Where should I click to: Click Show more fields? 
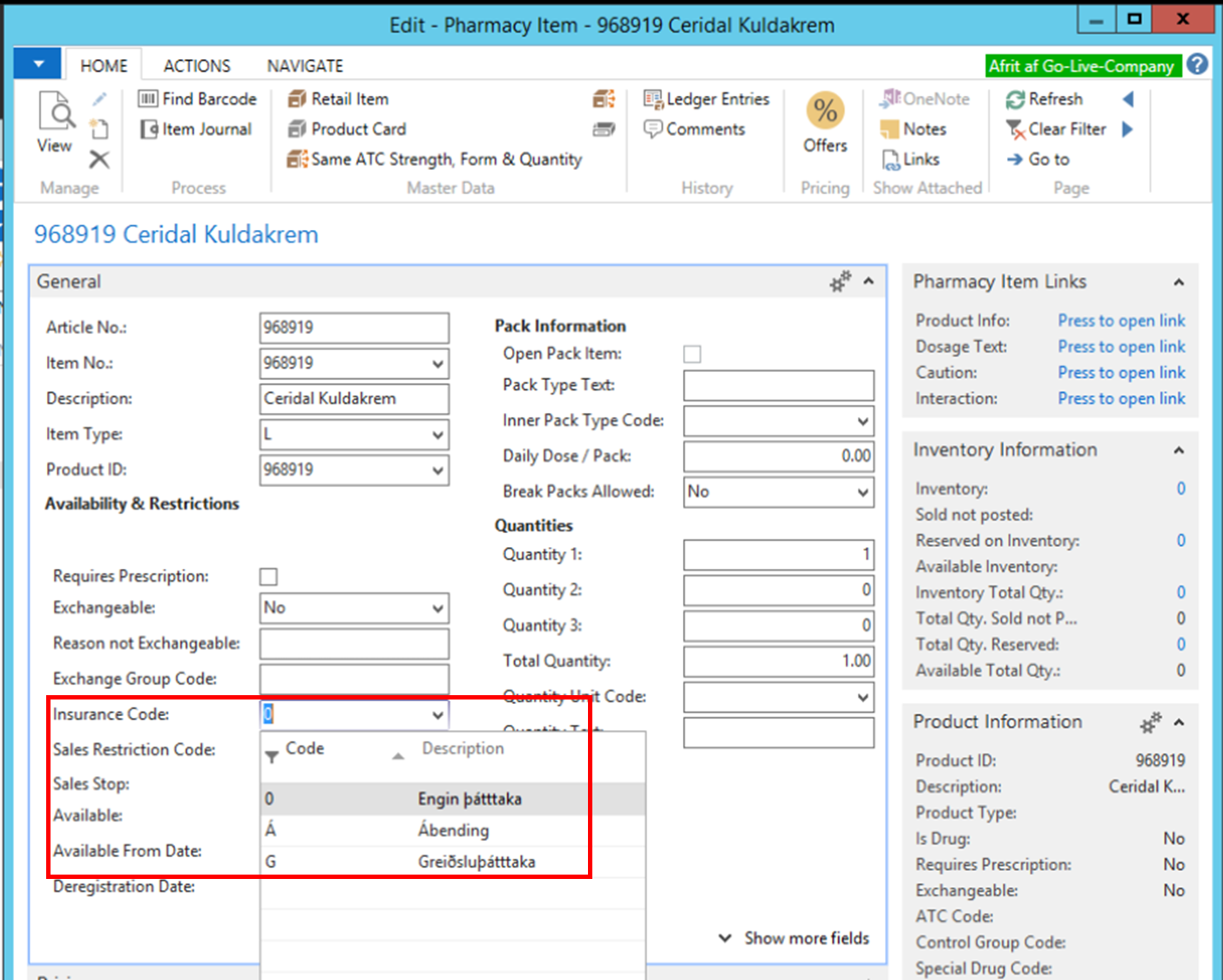point(794,938)
